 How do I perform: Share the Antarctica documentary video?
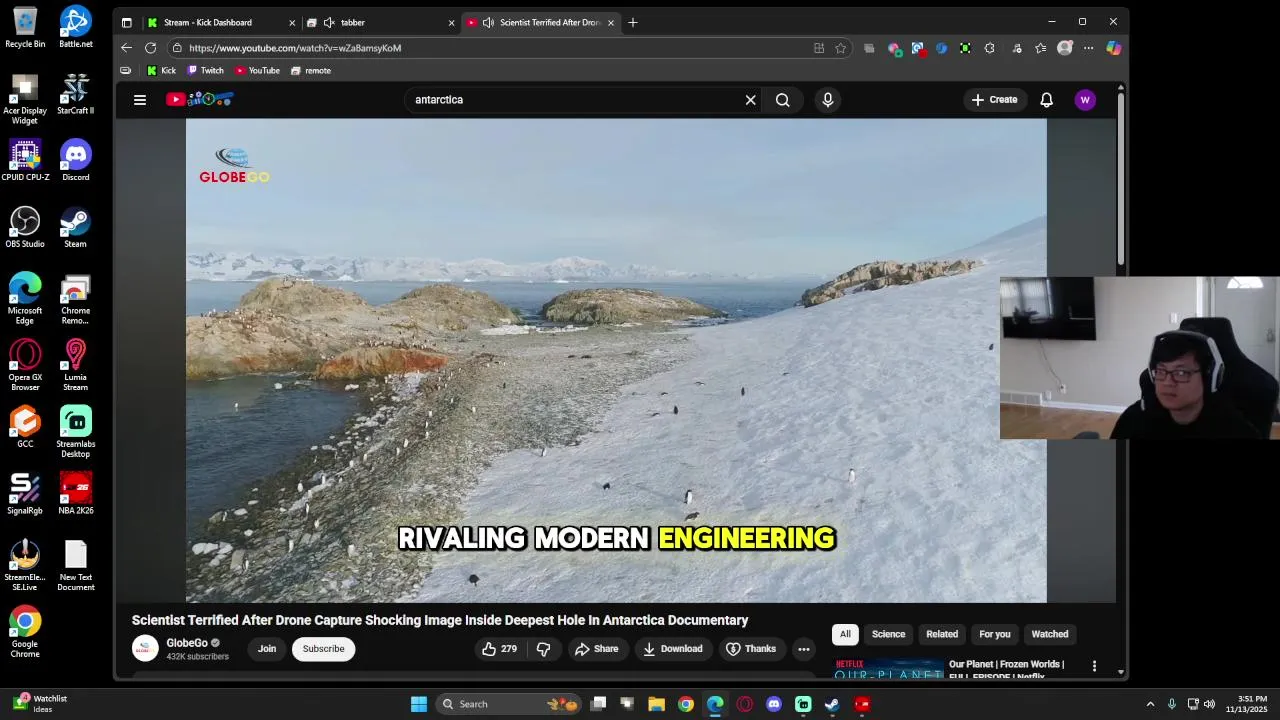[596, 649]
